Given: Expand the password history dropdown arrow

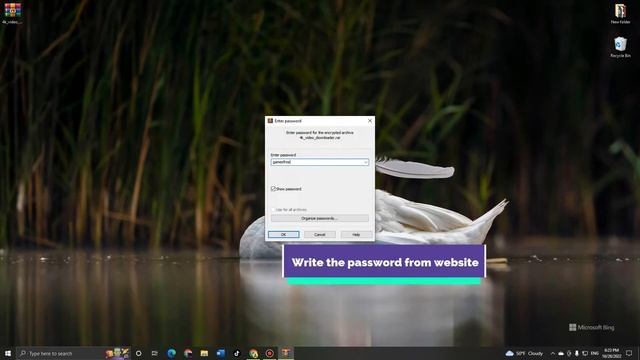Looking at the screenshot, I should point(366,162).
